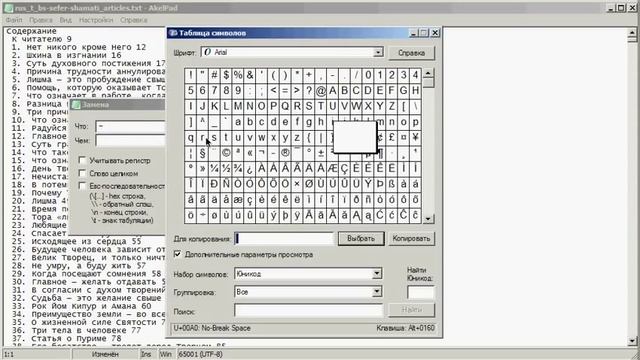
Task: Focus the Для копирования text field
Action: tap(284, 238)
